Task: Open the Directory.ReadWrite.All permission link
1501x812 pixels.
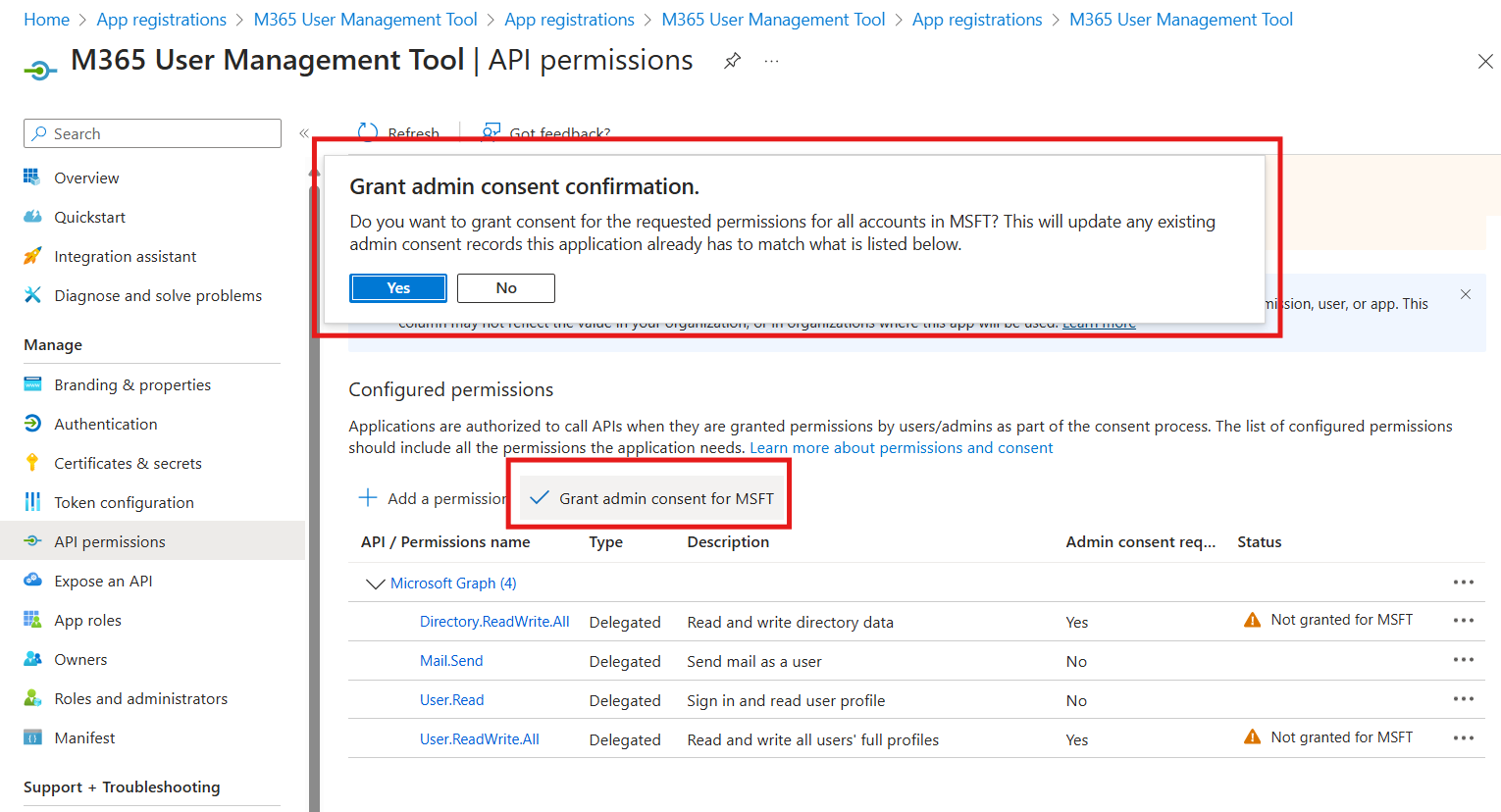Action: pos(494,622)
